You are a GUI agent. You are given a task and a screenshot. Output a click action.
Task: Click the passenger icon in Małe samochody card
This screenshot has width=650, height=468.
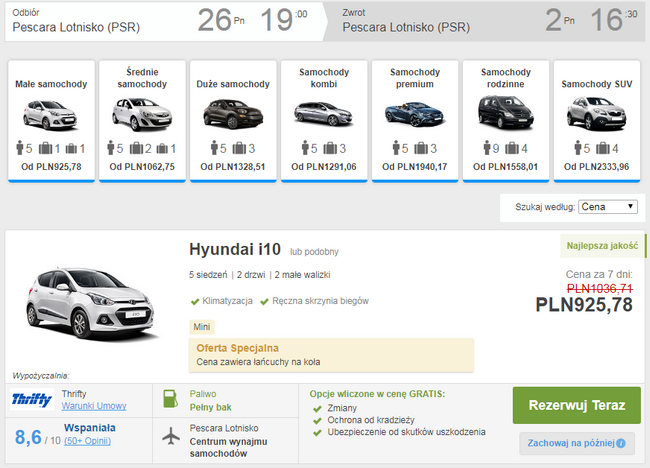coord(19,148)
